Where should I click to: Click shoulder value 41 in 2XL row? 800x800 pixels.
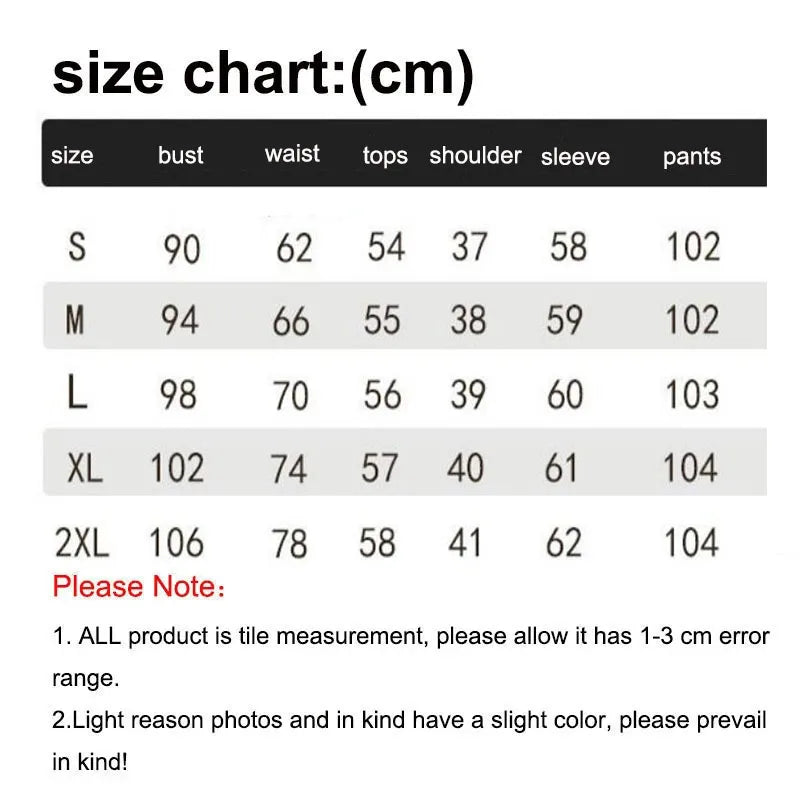coord(465,542)
